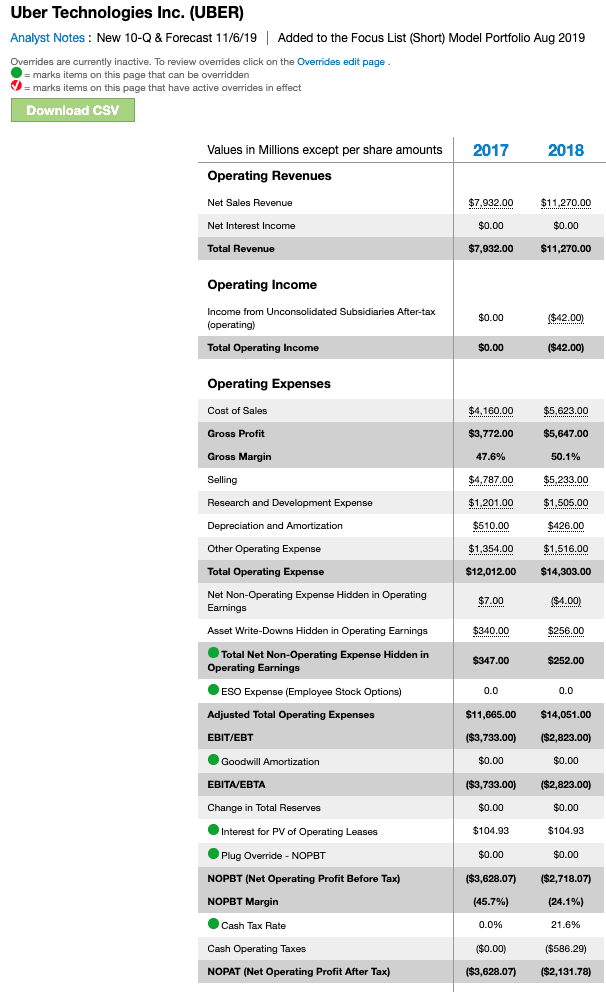Image resolution: width=606 pixels, height=992 pixels.
Task: Select the green override marker for Cash Tax Rate
Action: tap(214, 924)
